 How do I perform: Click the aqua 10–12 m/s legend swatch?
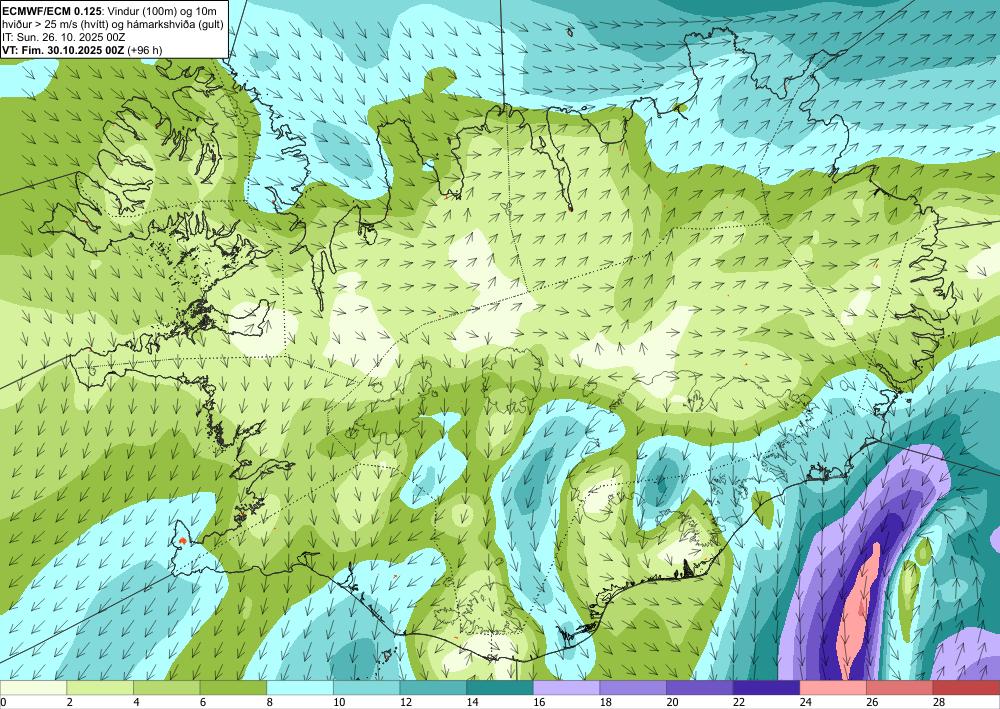pos(366,688)
